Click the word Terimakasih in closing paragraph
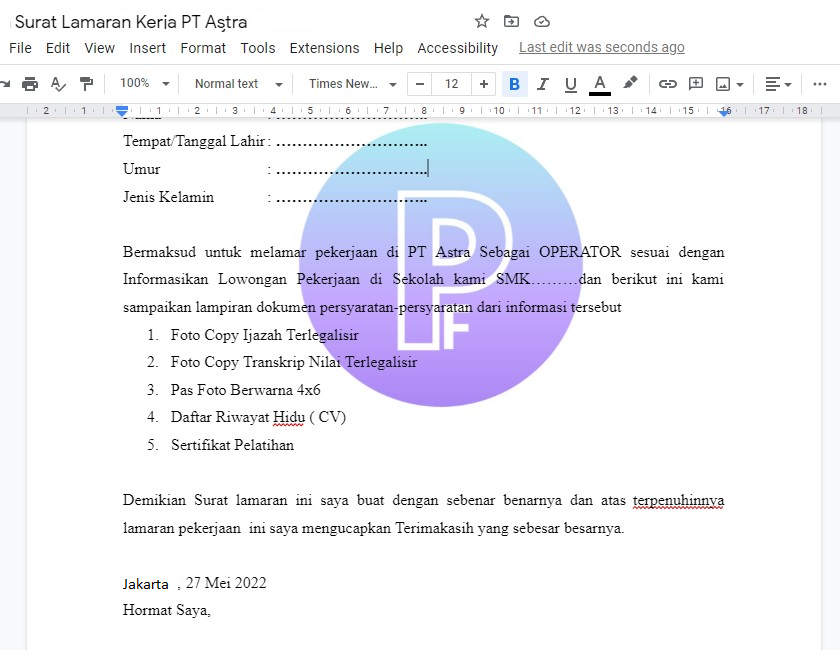 434,528
